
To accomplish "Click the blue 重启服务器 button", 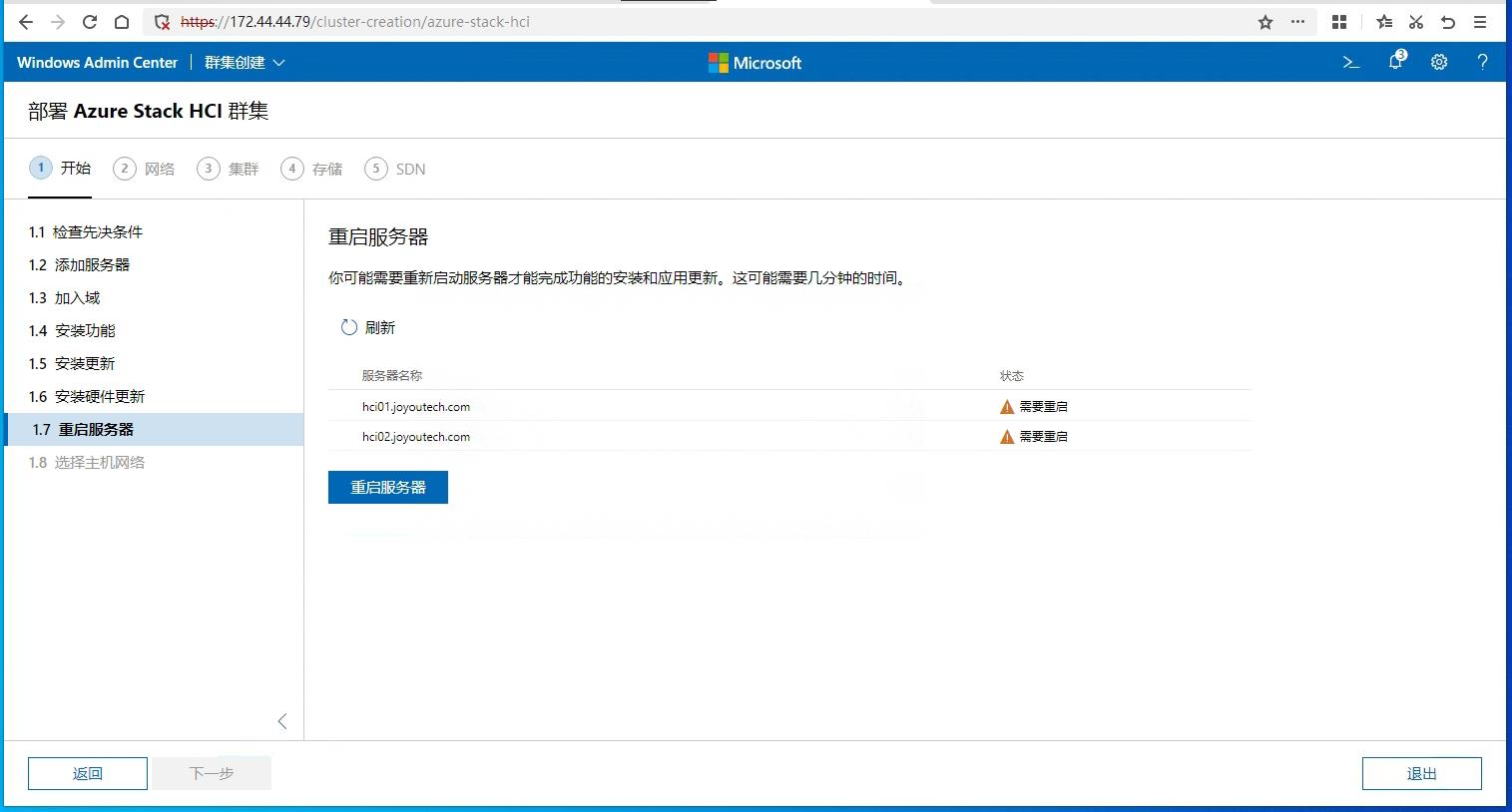I will [388, 487].
